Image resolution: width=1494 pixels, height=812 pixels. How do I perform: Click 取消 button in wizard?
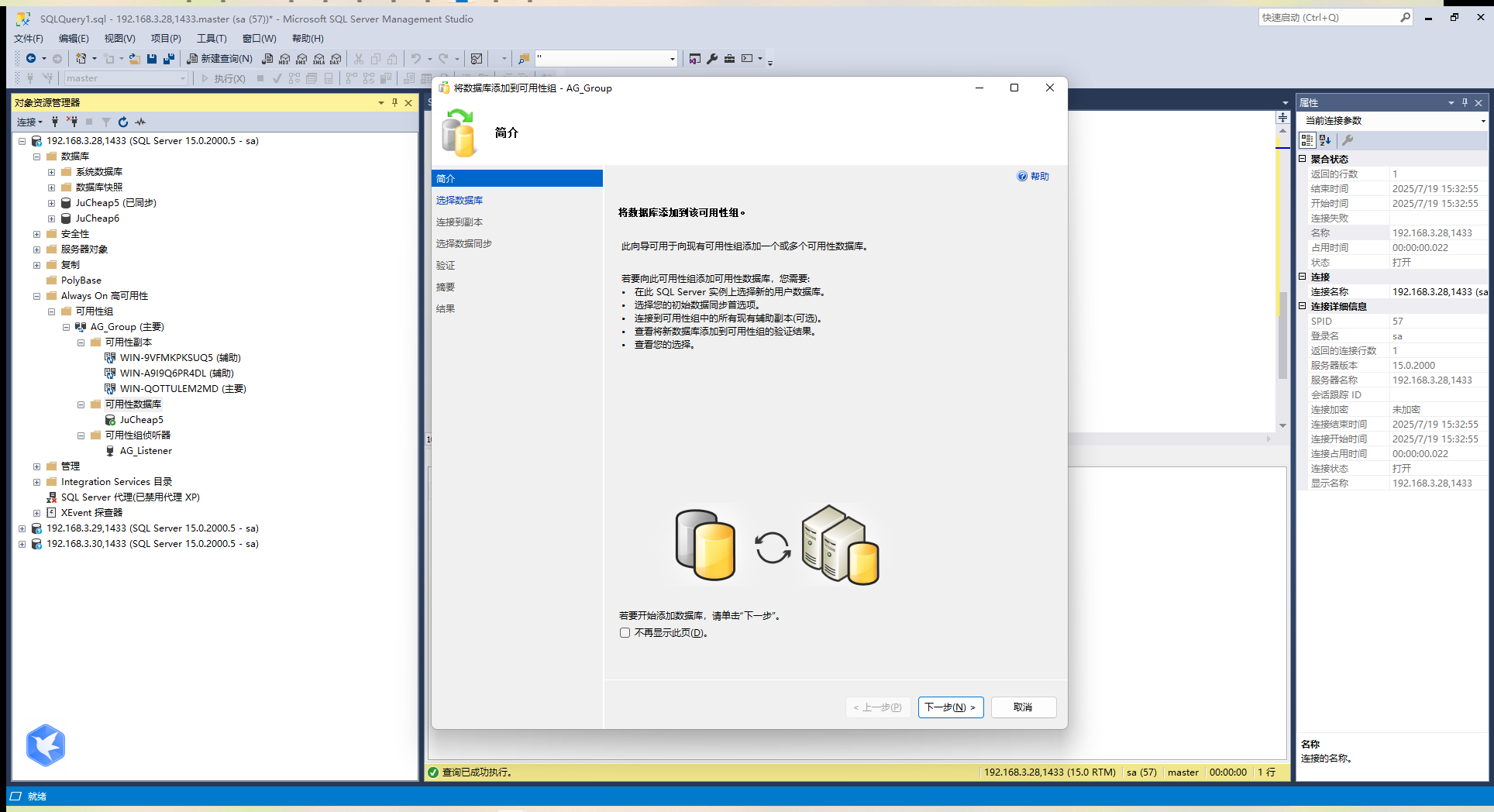[x=1024, y=707]
